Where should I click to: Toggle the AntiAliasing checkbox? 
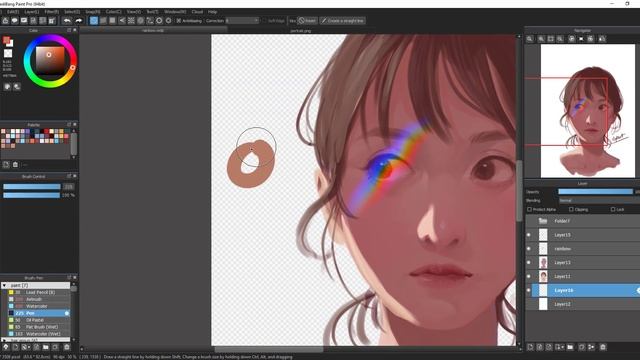click(x=179, y=20)
